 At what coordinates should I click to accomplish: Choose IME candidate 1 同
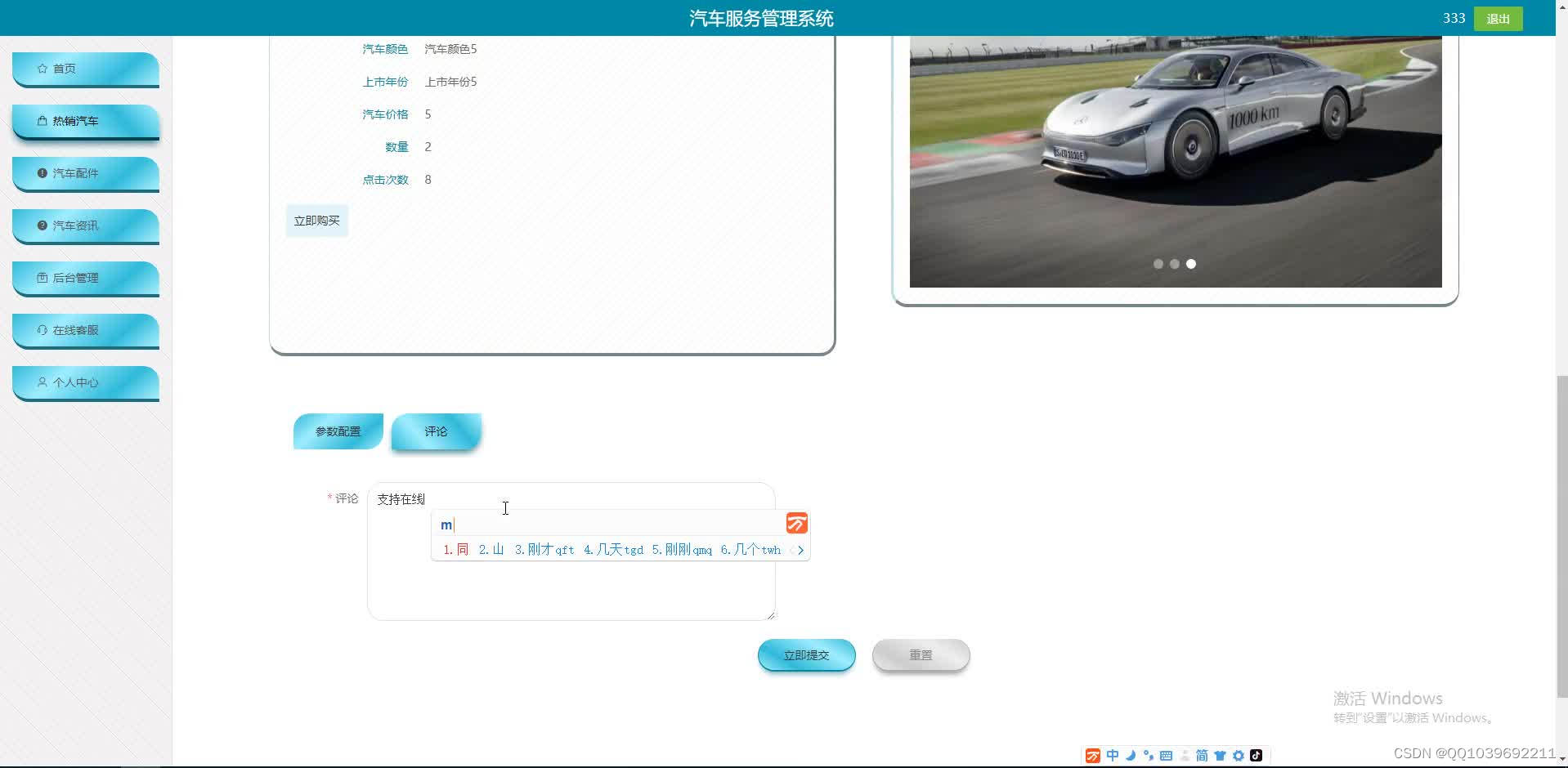pos(456,550)
